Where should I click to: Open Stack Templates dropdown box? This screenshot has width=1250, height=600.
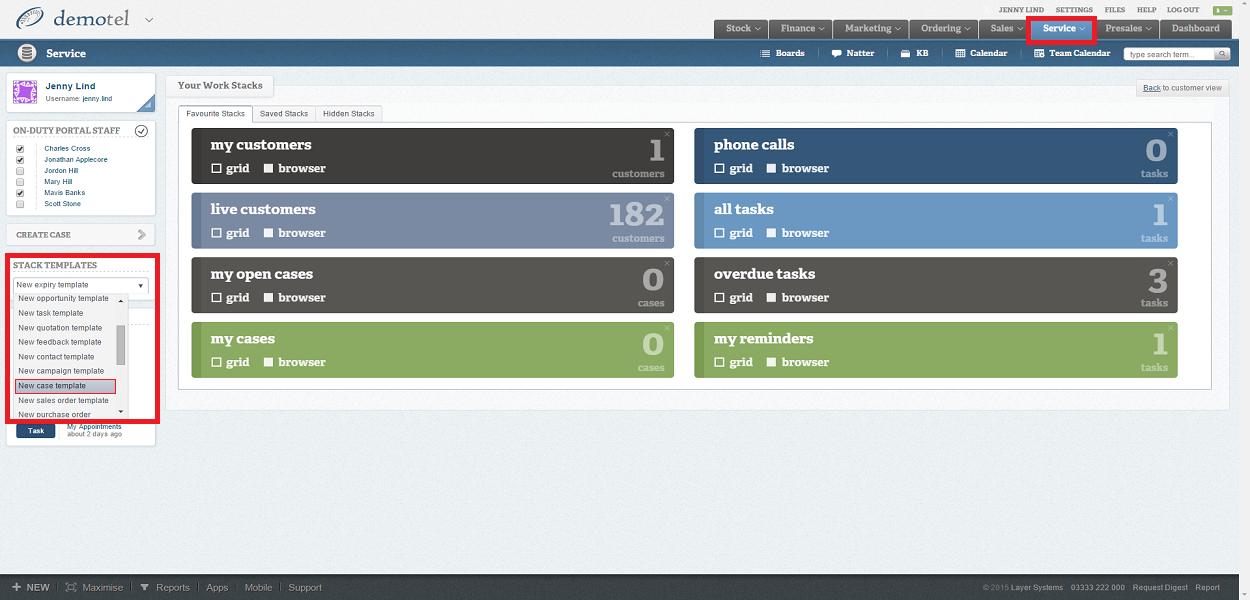pos(81,285)
